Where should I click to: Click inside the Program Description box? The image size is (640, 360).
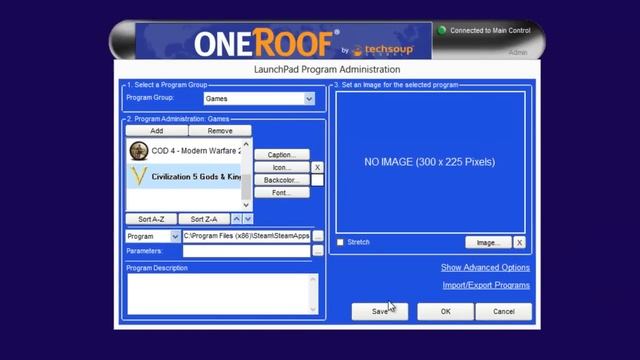[x=218, y=294]
